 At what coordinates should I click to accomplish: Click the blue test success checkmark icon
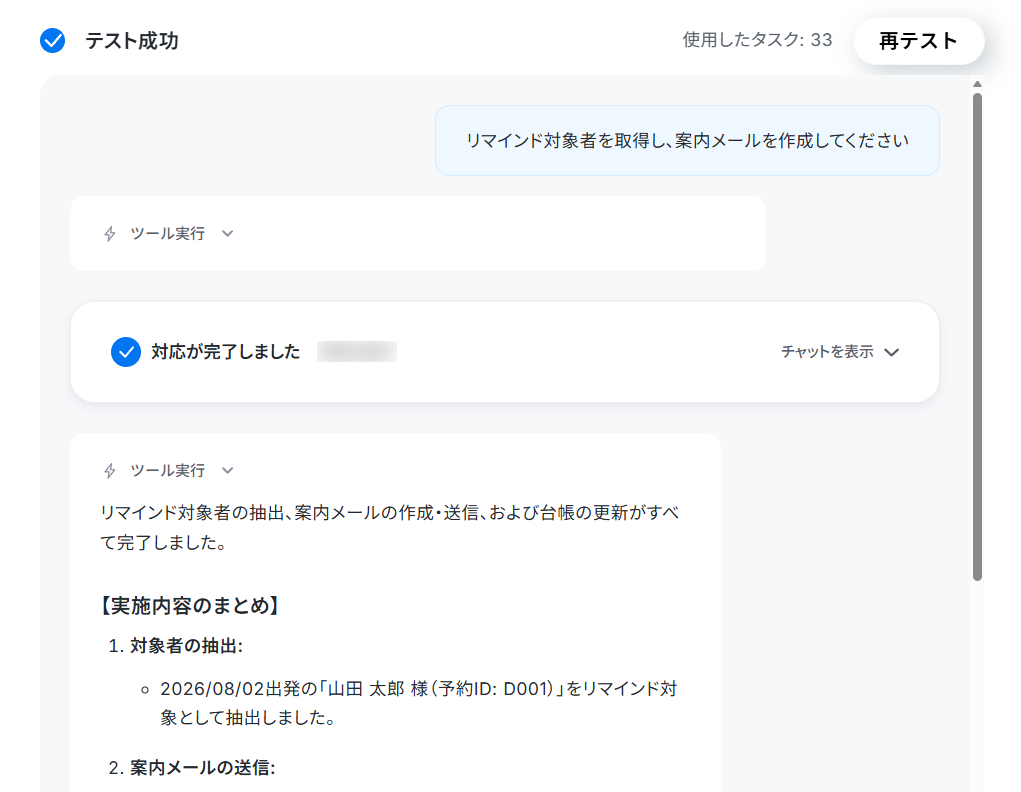pyautogui.click(x=52, y=40)
